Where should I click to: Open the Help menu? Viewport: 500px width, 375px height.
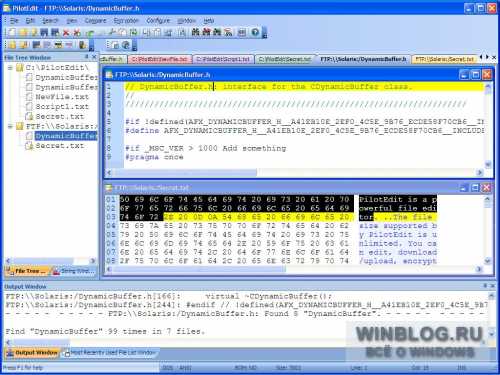click(209, 21)
